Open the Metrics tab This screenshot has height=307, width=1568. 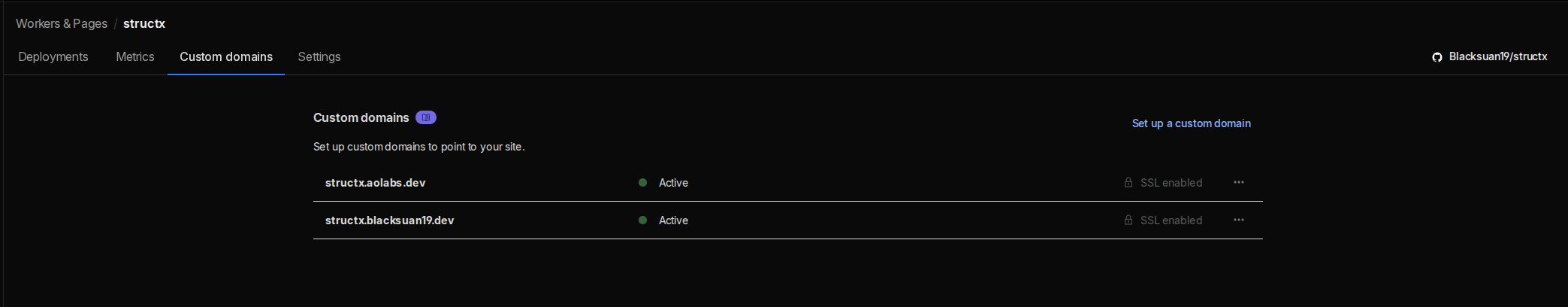coord(135,57)
